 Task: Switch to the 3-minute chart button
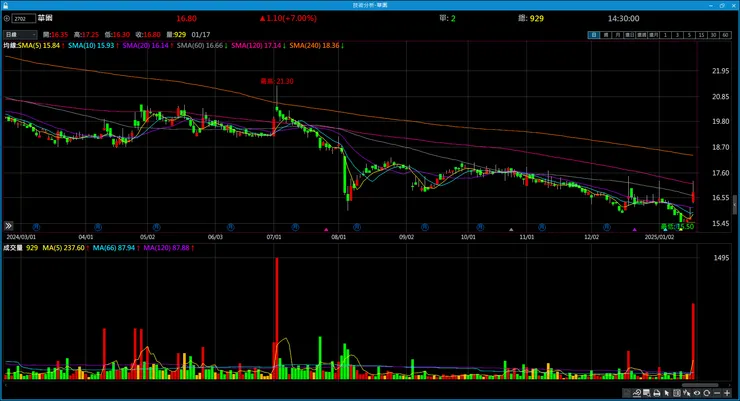coord(677,35)
